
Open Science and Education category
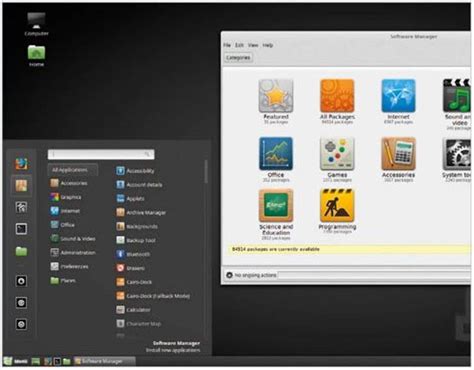[x=276, y=214]
